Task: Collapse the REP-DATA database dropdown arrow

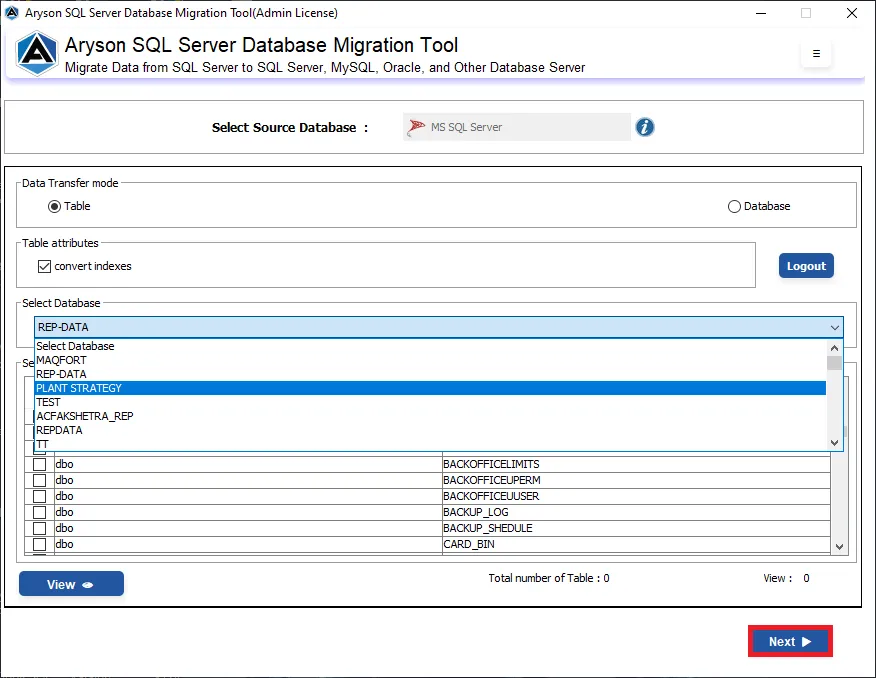Action: click(x=834, y=328)
